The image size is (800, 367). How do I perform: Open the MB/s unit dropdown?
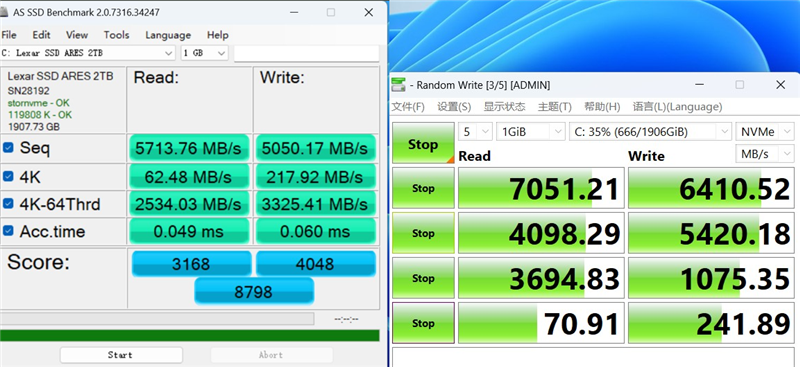[764, 154]
